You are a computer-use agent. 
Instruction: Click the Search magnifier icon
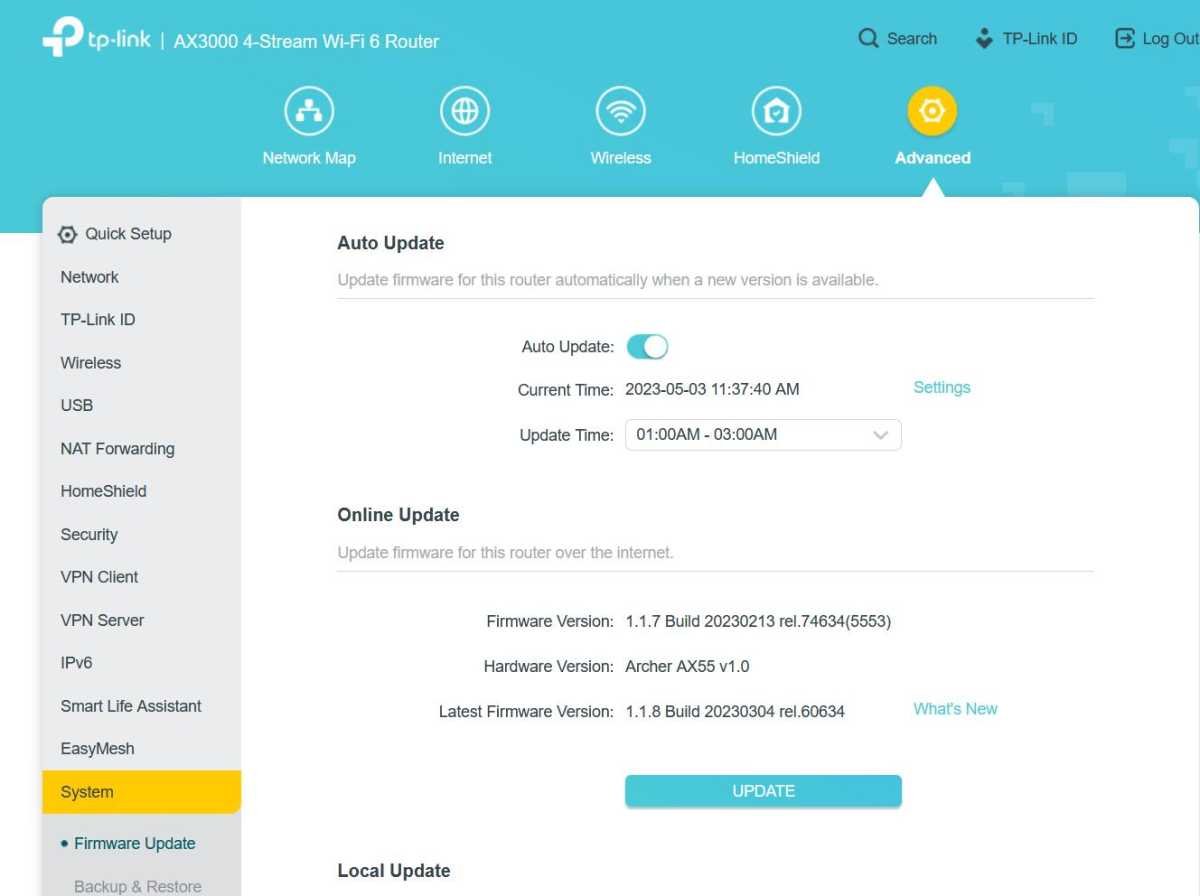tap(868, 39)
